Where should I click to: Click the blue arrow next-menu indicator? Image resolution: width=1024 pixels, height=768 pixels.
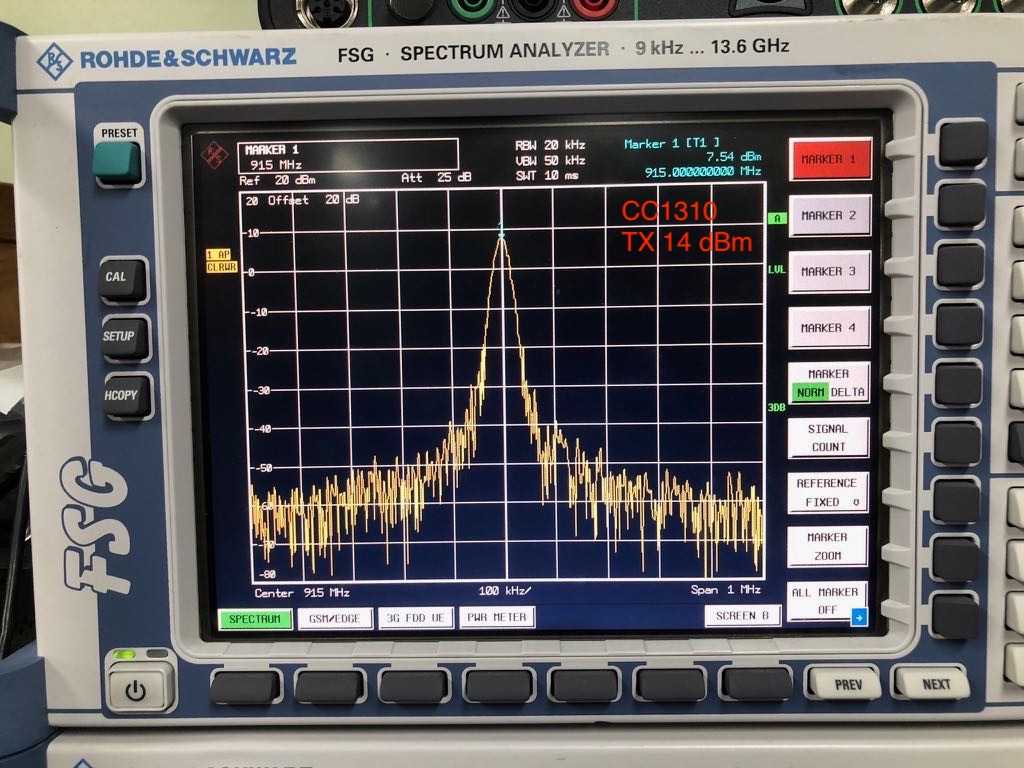[859, 616]
